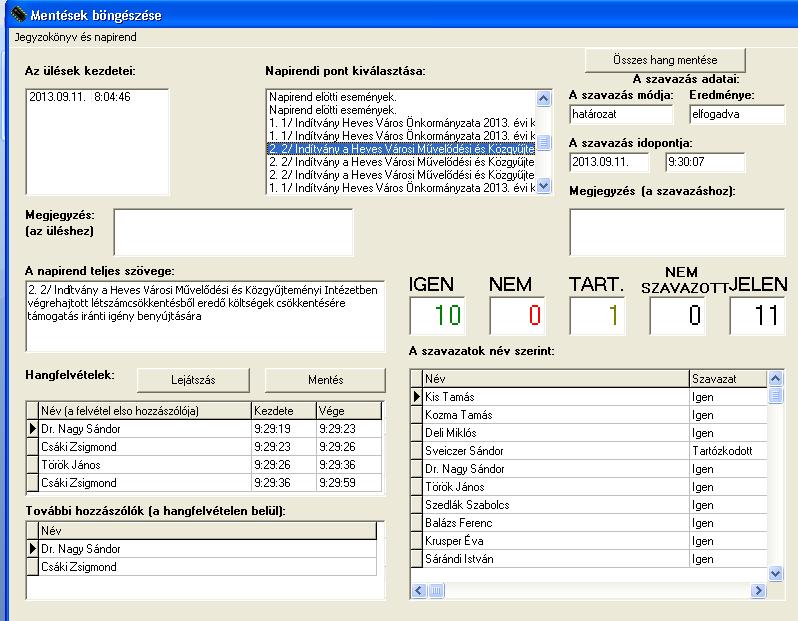Screen dimensions: 798x621
Task: Select the highlighted 2. 2/ Indítvány agenda item
Action: 402,149
